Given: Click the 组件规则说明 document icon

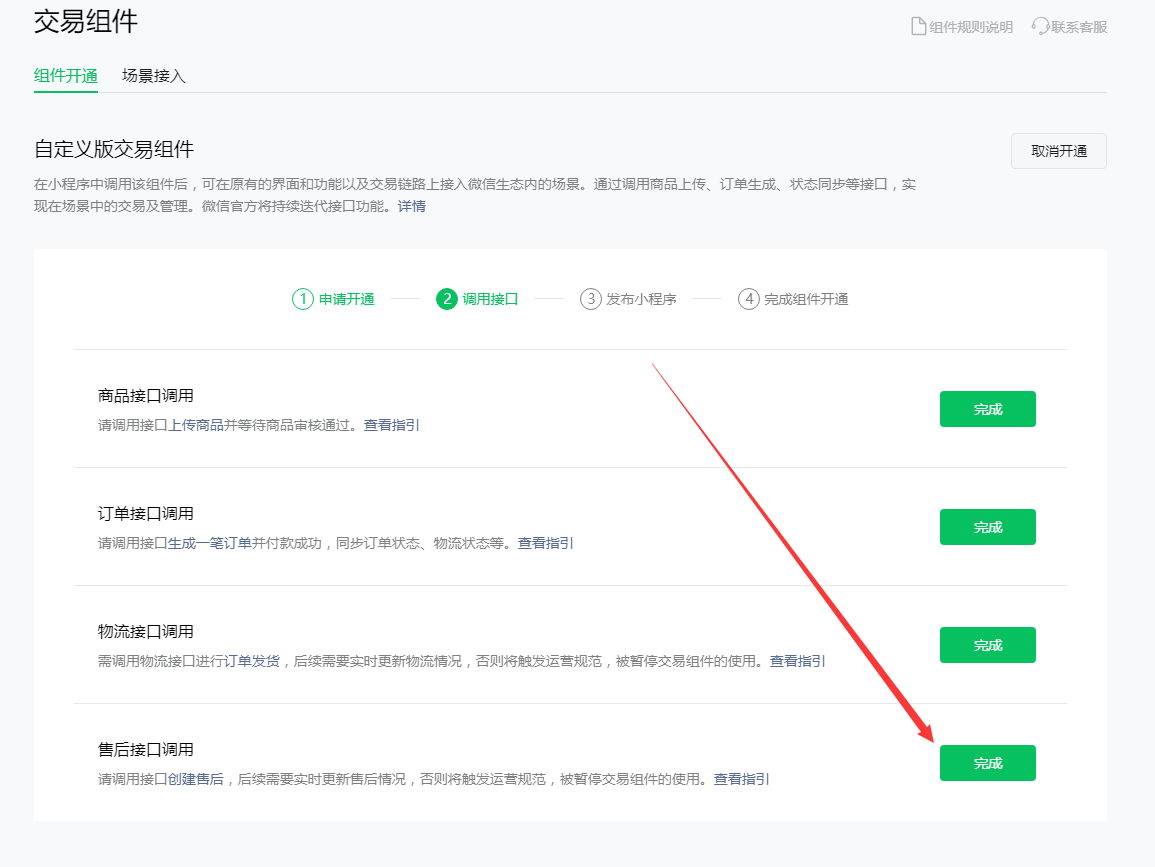Looking at the screenshot, I should coord(919,27).
